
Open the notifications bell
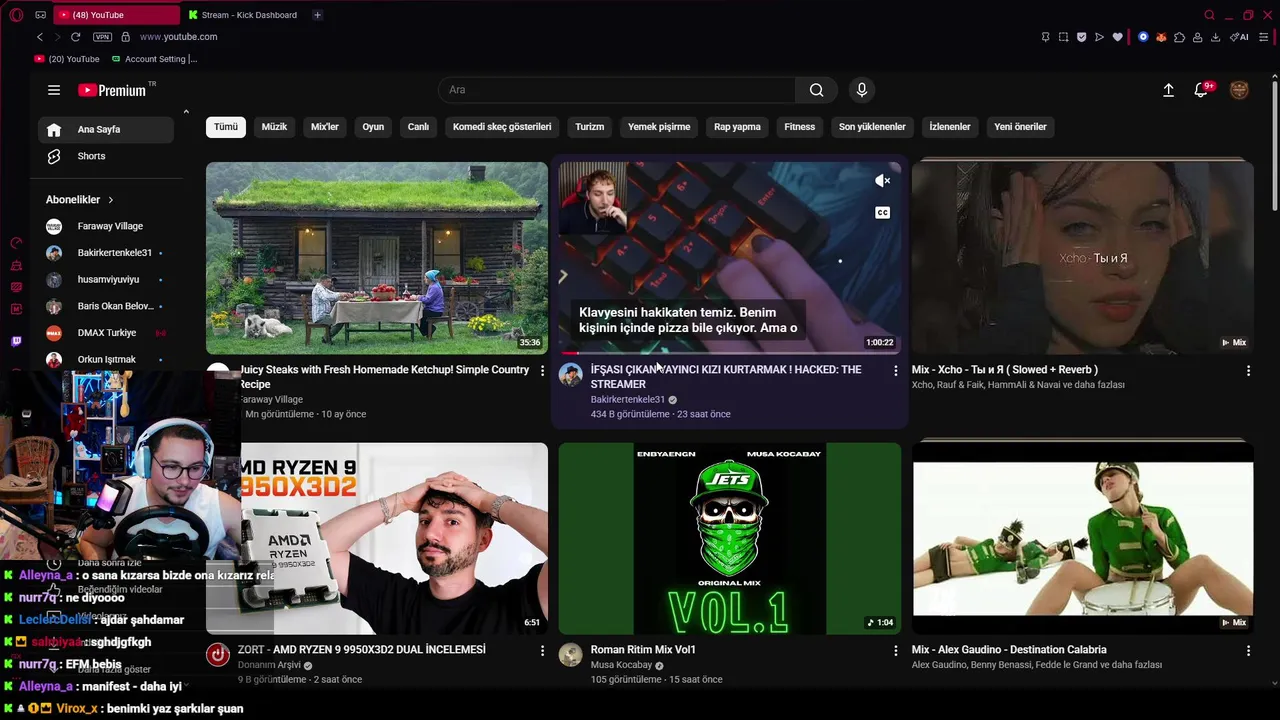pos(1201,90)
